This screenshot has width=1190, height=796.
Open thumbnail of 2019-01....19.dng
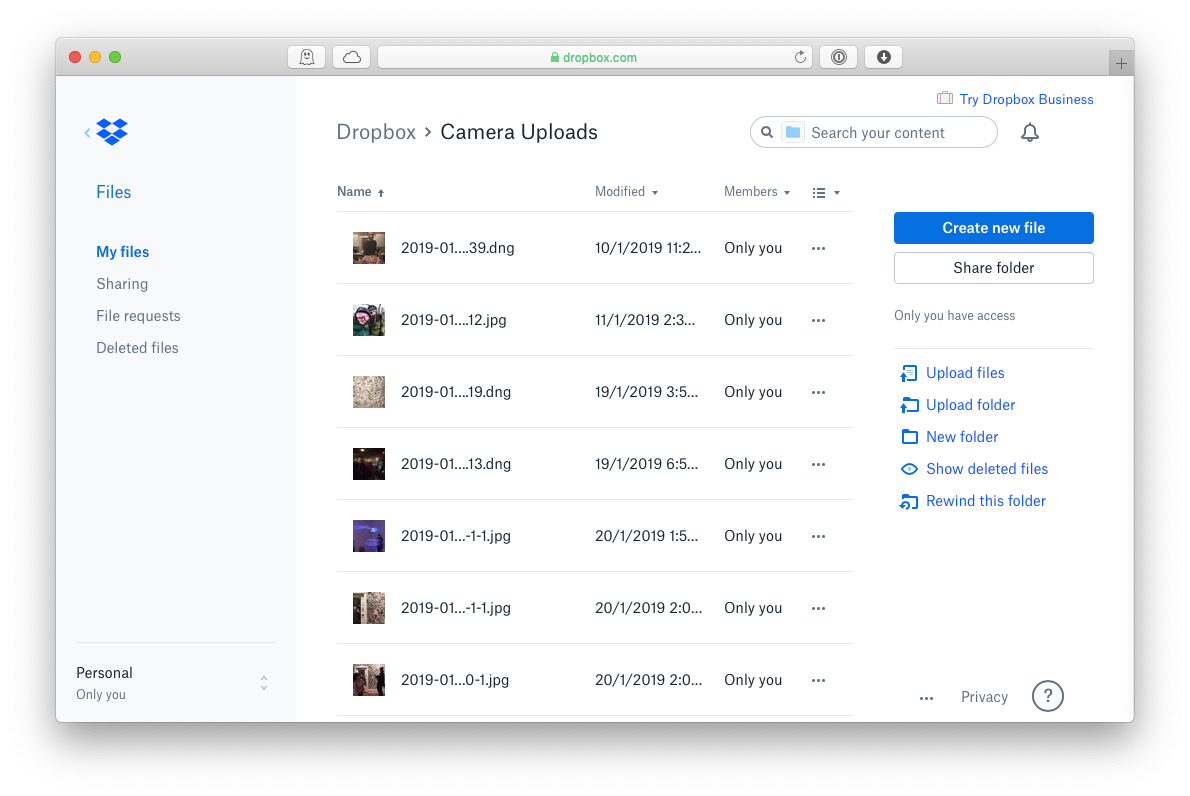[x=369, y=392]
